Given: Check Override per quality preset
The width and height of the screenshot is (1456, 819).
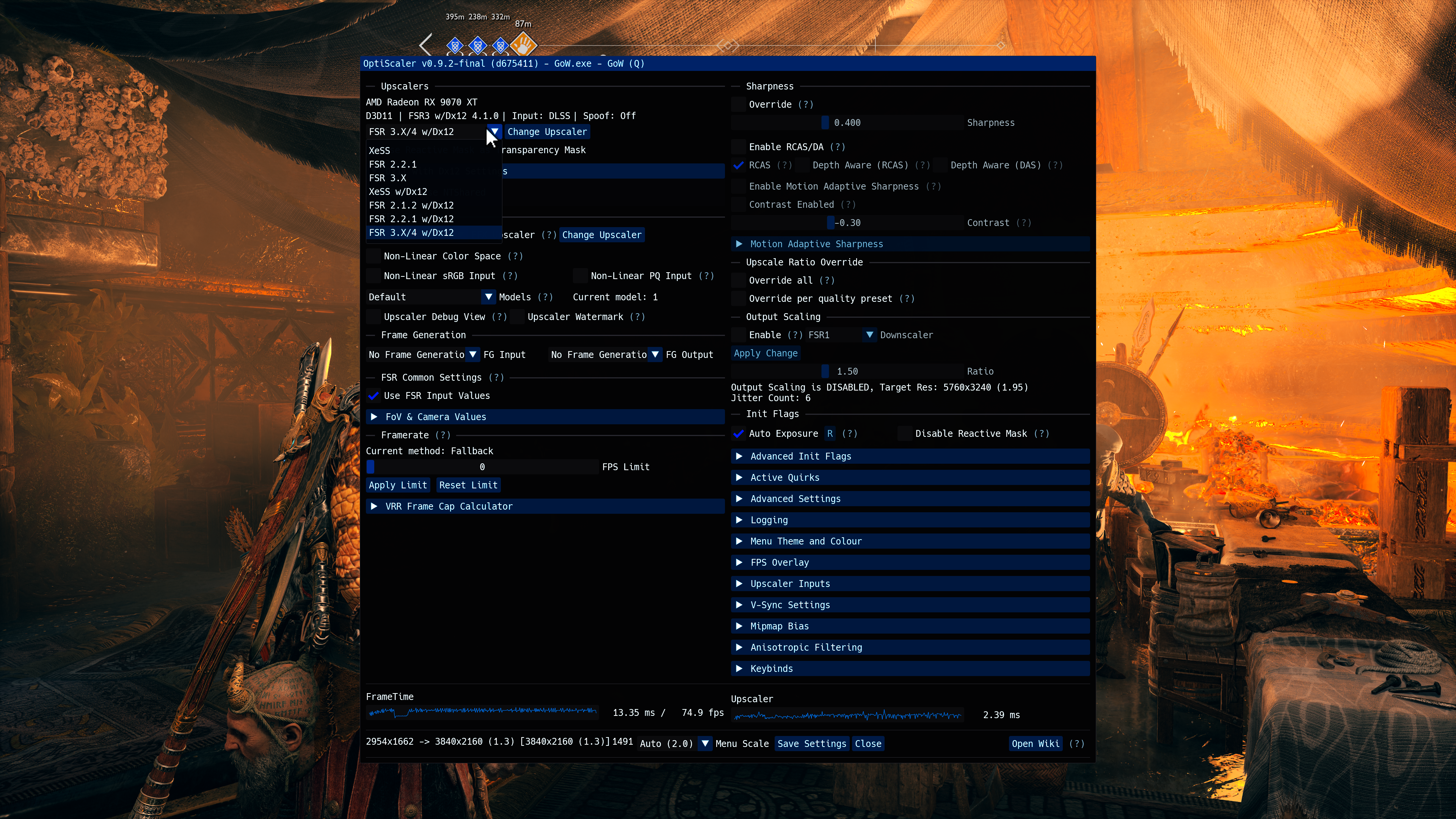Looking at the screenshot, I should [x=738, y=298].
